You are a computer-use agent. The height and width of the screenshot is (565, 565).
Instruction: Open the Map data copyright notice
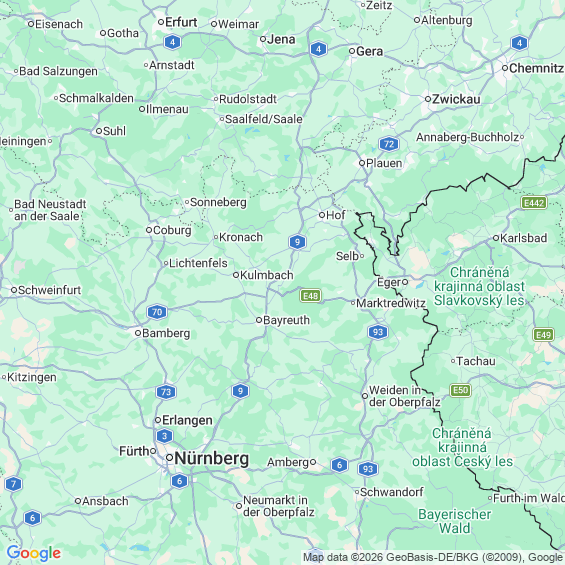coord(433,557)
